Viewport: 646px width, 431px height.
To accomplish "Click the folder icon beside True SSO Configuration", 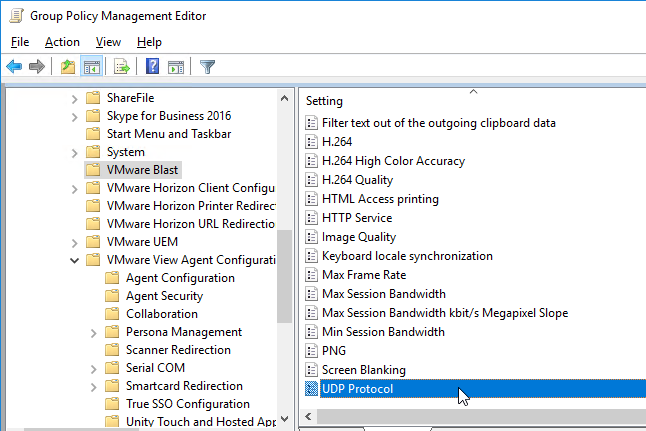I will [112, 404].
